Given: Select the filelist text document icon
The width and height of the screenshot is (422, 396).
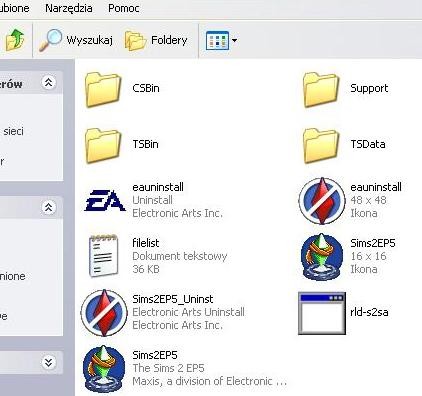Looking at the screenshot, I should [103, 256].
